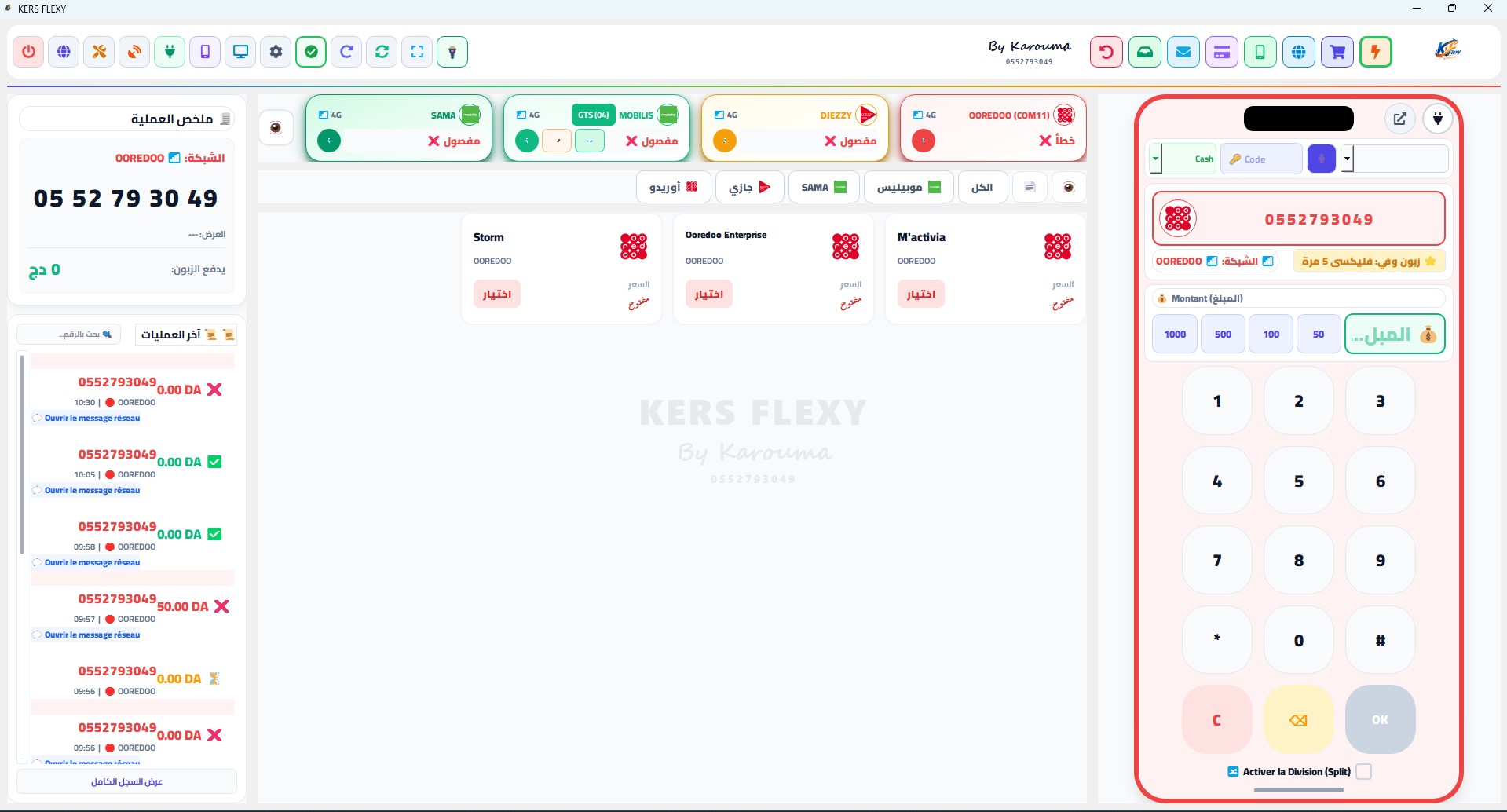Image resolution: width=1507 pixels, height=812 pixels.
Task: Enable Activer la Division (Split) checkbox
Action: [x=1364, y=771]
